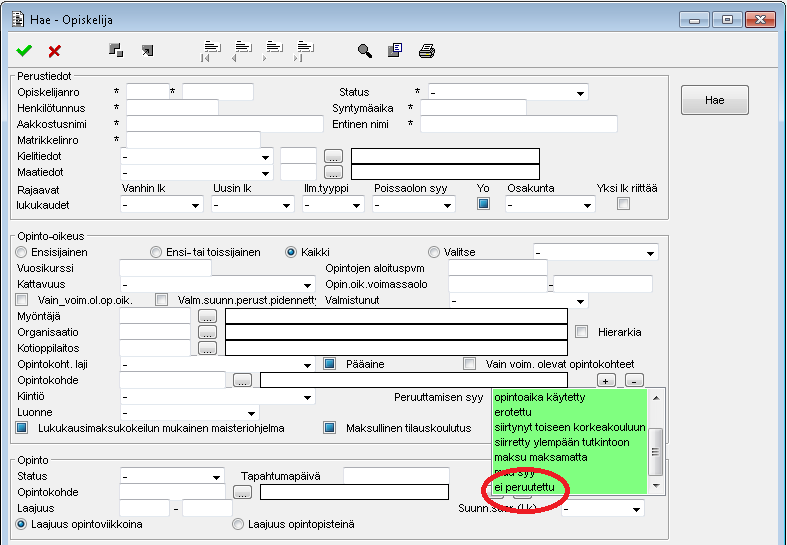Open the Ilm.tyyppi dropdown
787x545 pixels.
point(333,205)
